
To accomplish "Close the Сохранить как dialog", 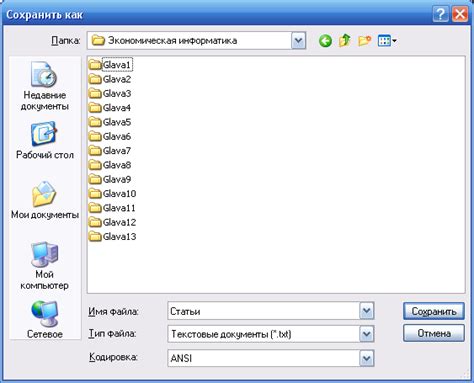I will point(460,15).
